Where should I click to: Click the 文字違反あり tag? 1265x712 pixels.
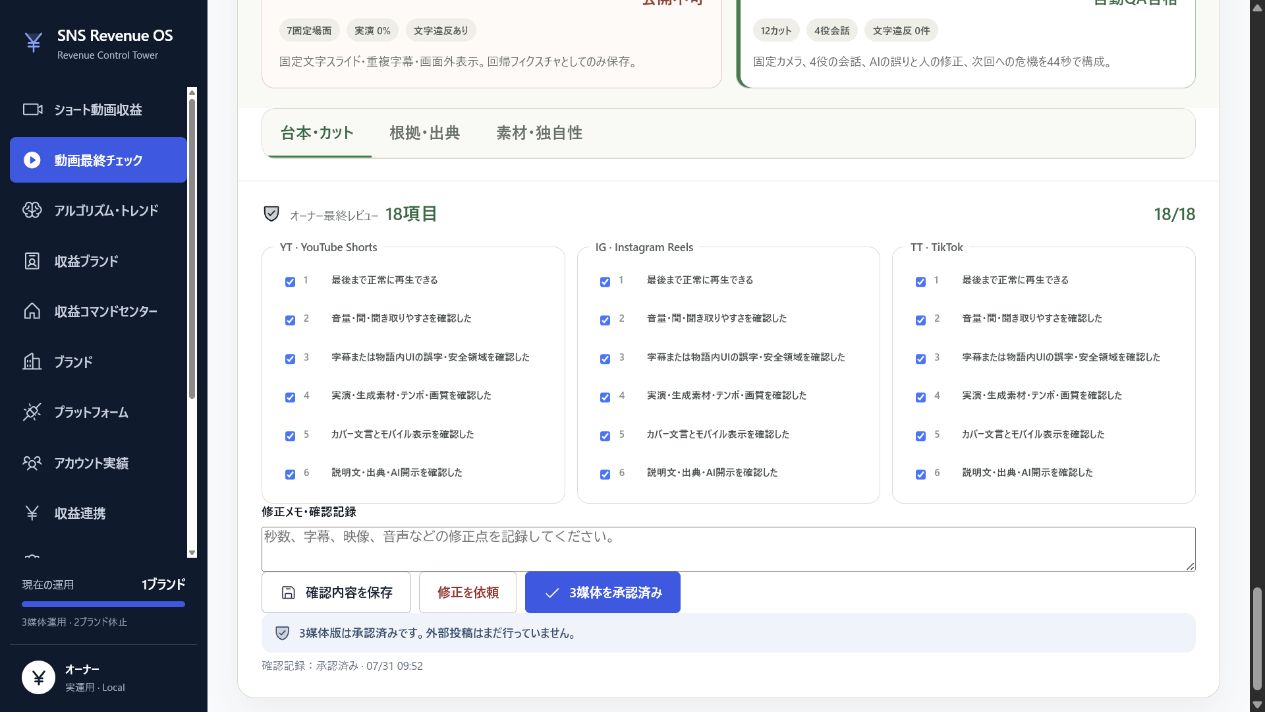(x=440, y=30)
